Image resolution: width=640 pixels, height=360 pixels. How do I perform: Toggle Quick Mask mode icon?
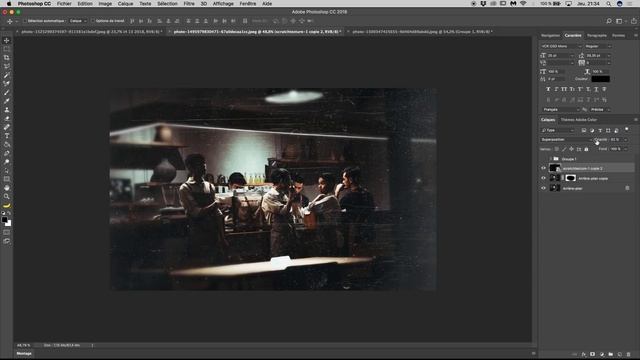[7, 232]
